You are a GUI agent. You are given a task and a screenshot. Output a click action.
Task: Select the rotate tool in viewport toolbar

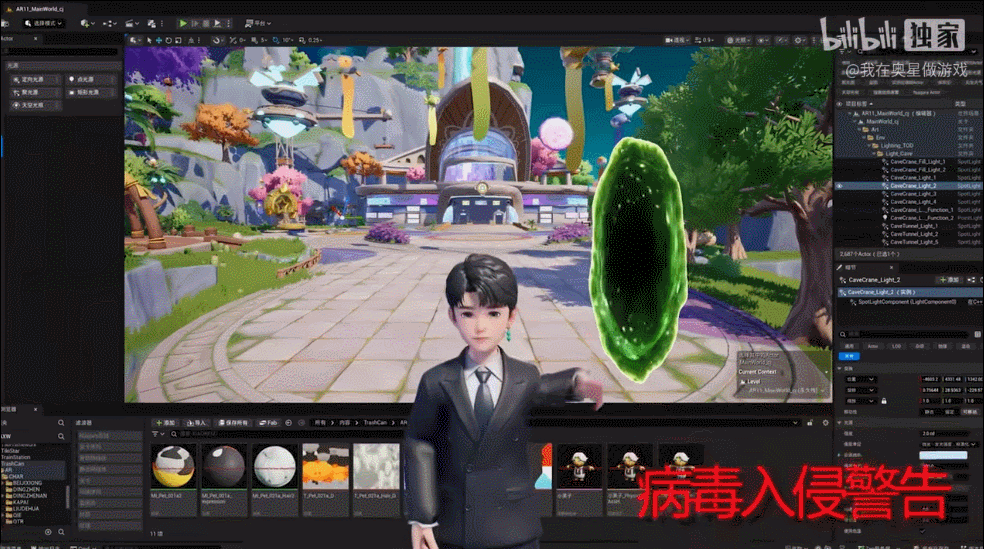(166, 40)
